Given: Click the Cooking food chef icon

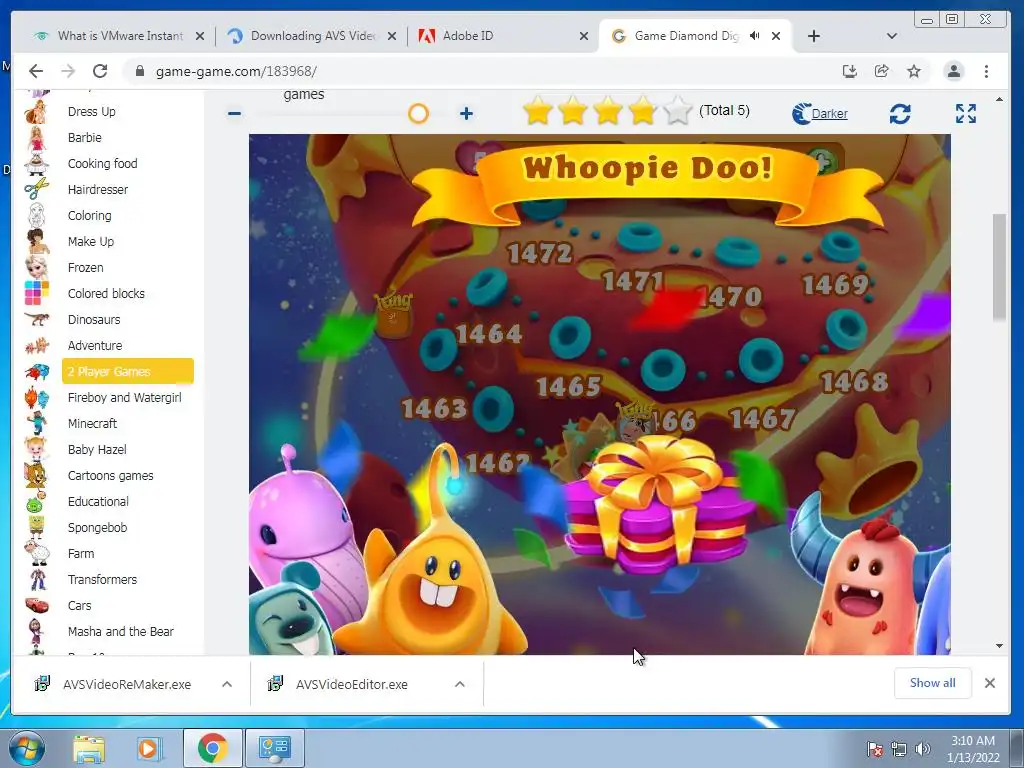Looking at the screenshot, I should pyautogui.click(x=36, y=164).
